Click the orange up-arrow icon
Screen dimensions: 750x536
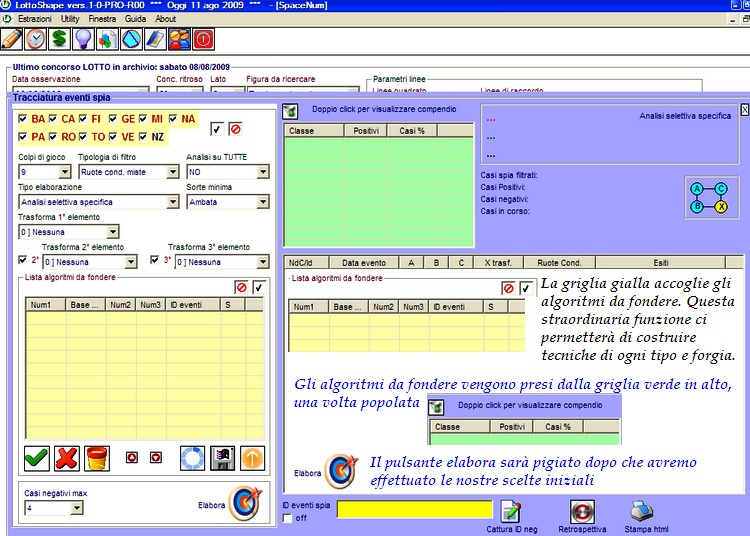coord(253,459)
